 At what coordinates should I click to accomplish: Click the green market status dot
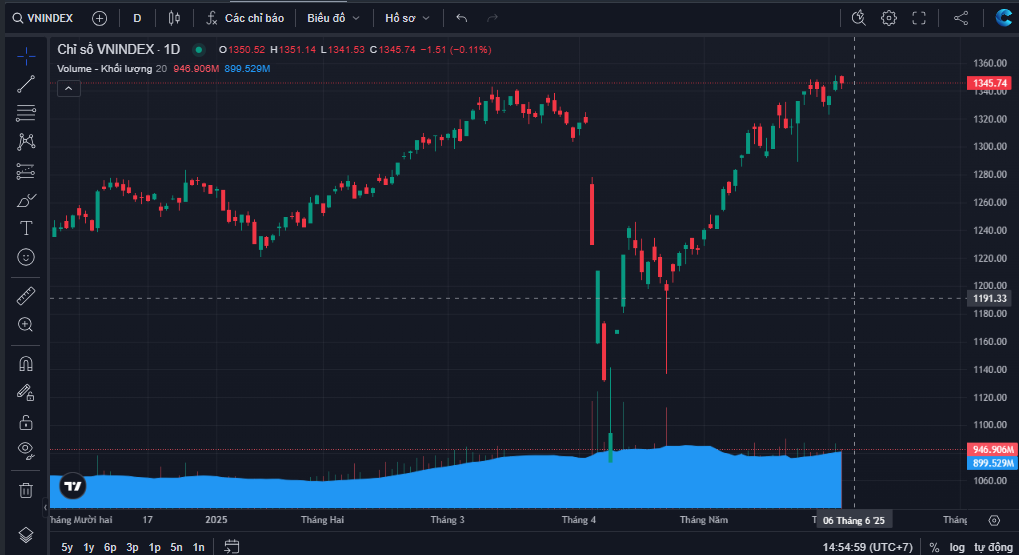point(199,49)
